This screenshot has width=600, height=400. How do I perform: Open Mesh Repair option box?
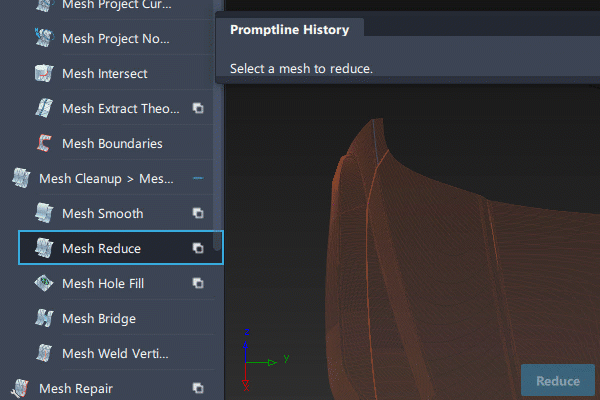tap(198, 388)
